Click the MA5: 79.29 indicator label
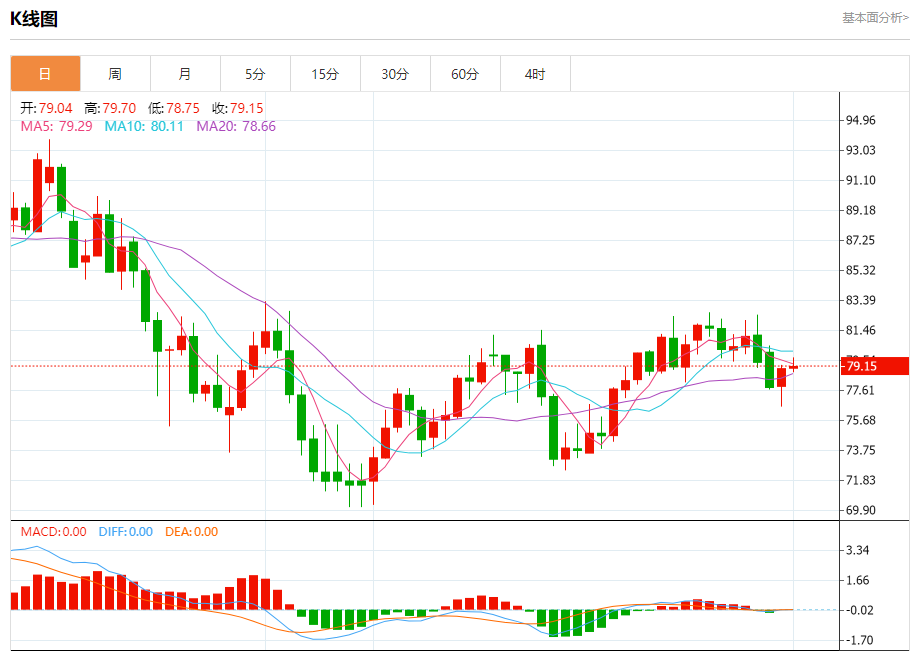This screenshot has width=918, height=651. click(x=56, y=126)
